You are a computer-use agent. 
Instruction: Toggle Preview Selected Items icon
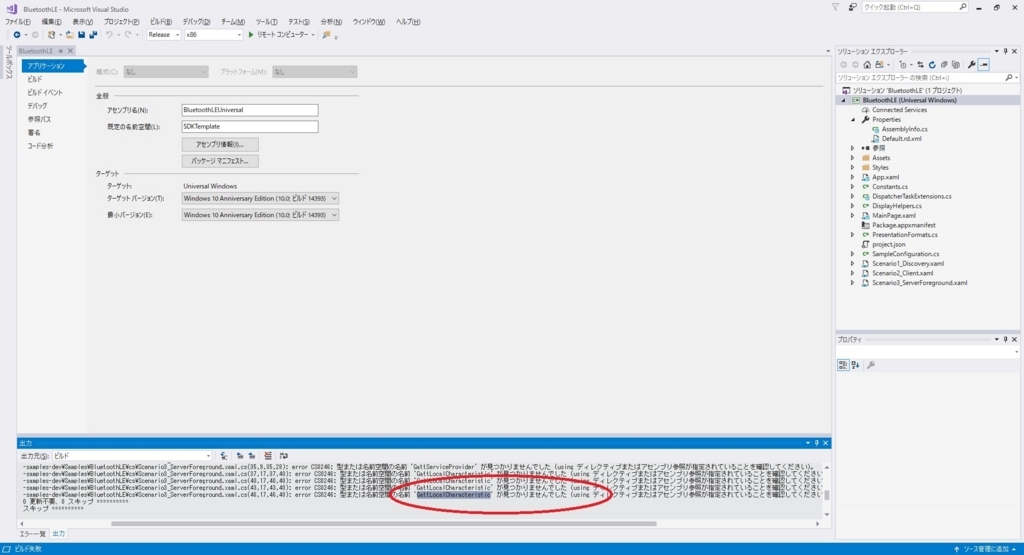tap(984, 65)
